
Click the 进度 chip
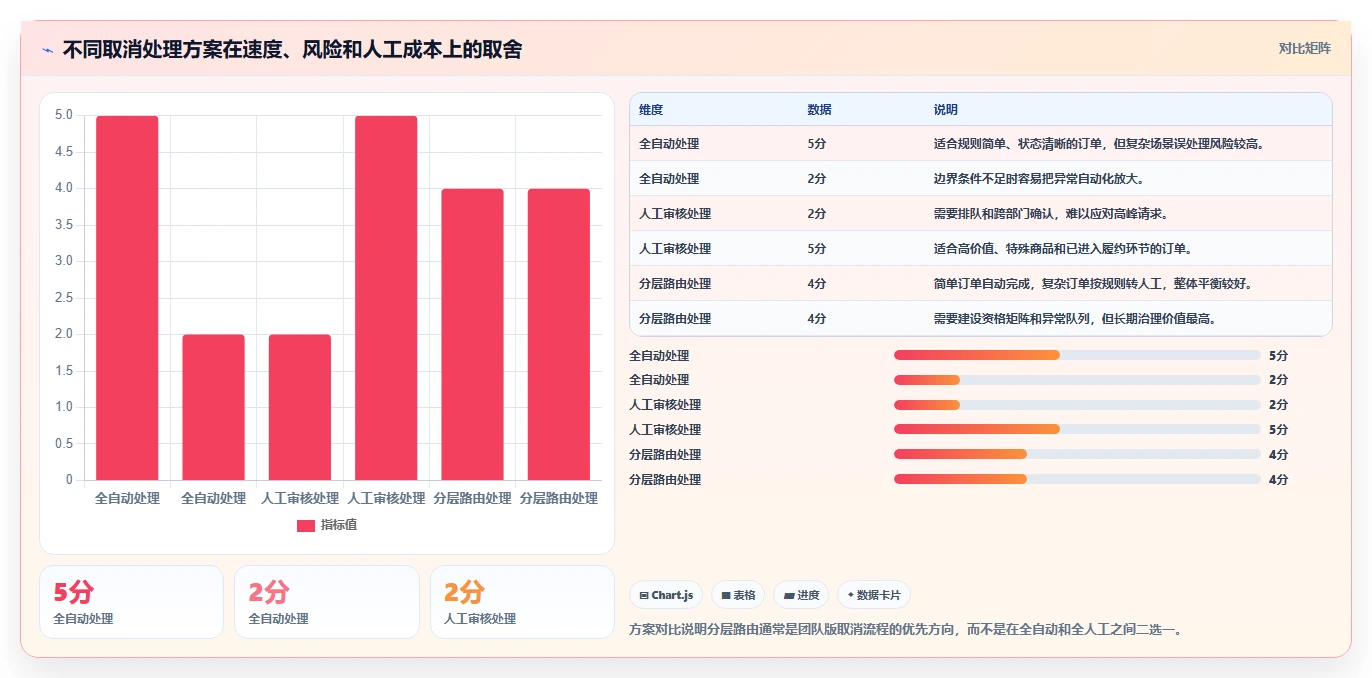pyautogui.click(x=801, y=595)
